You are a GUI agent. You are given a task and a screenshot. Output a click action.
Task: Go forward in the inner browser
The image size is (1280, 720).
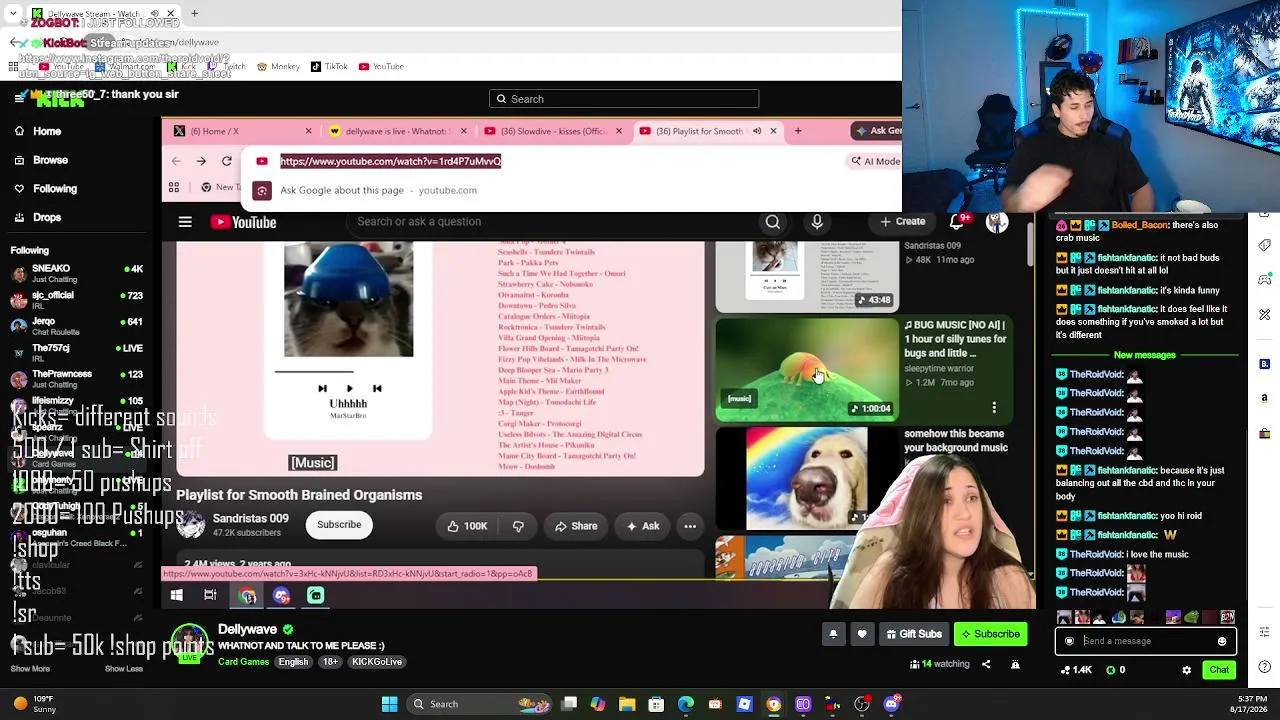pyautogui.click(x=201, y=161)
